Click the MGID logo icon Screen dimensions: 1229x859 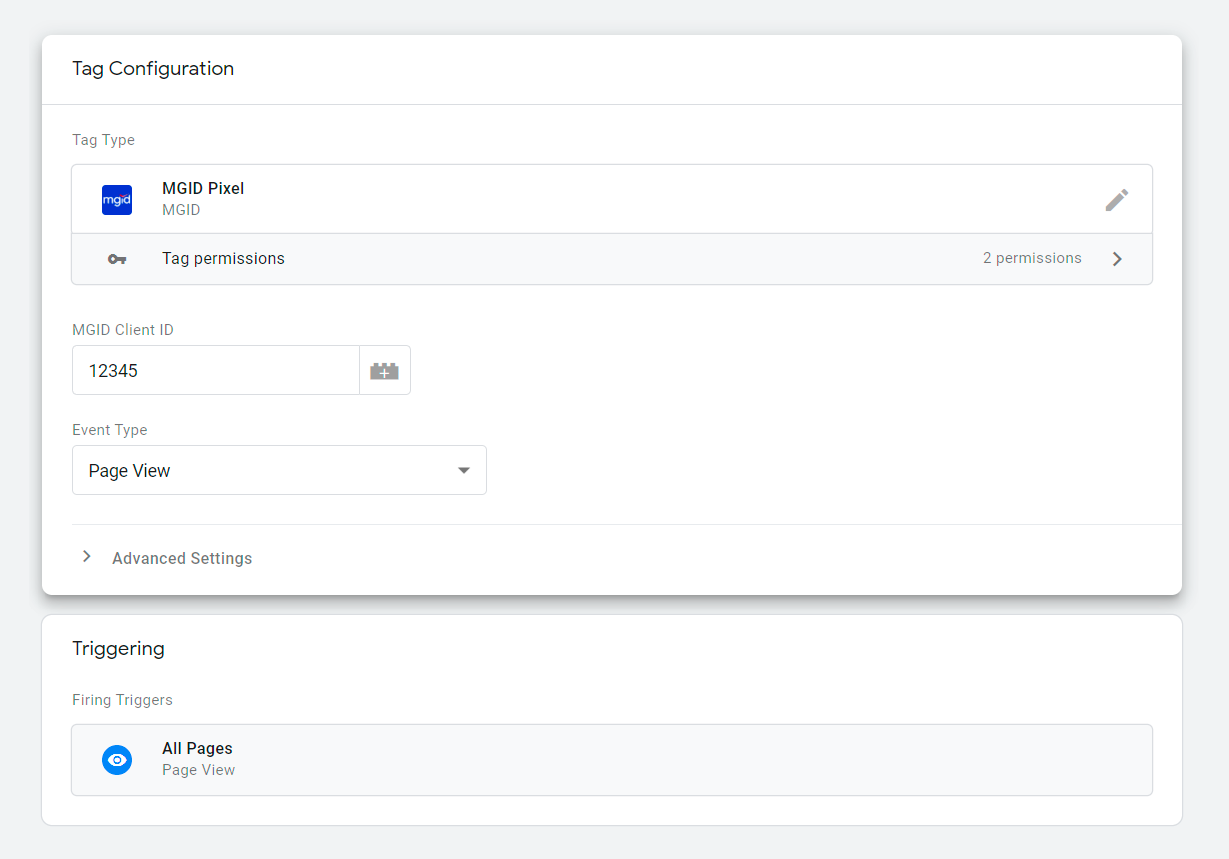point(117,200)
